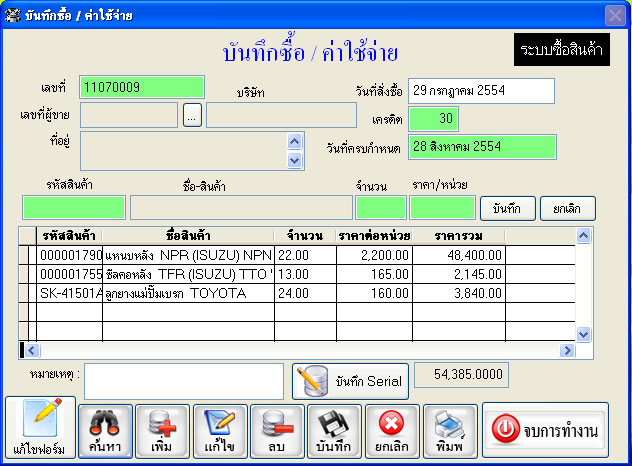Click จบการทำงาน exit button
This screenshot has height=466, width=632.
point(545,431)
